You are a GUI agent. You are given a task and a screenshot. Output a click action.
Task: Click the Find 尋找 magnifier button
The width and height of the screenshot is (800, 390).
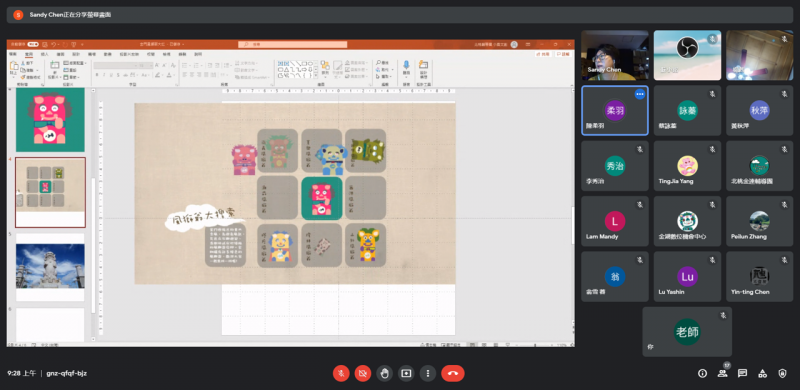tap(382, 63)
